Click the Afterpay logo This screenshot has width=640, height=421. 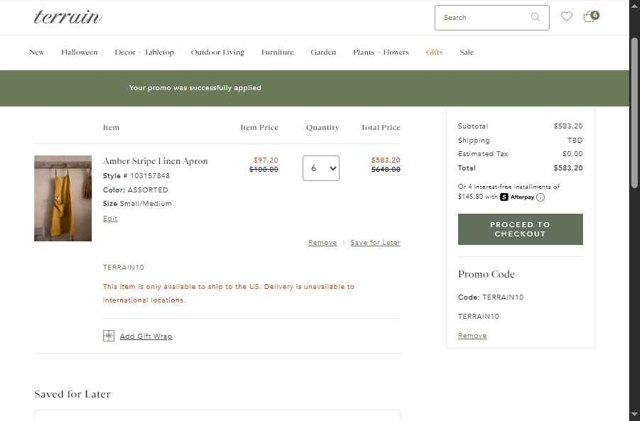point(517,197)
